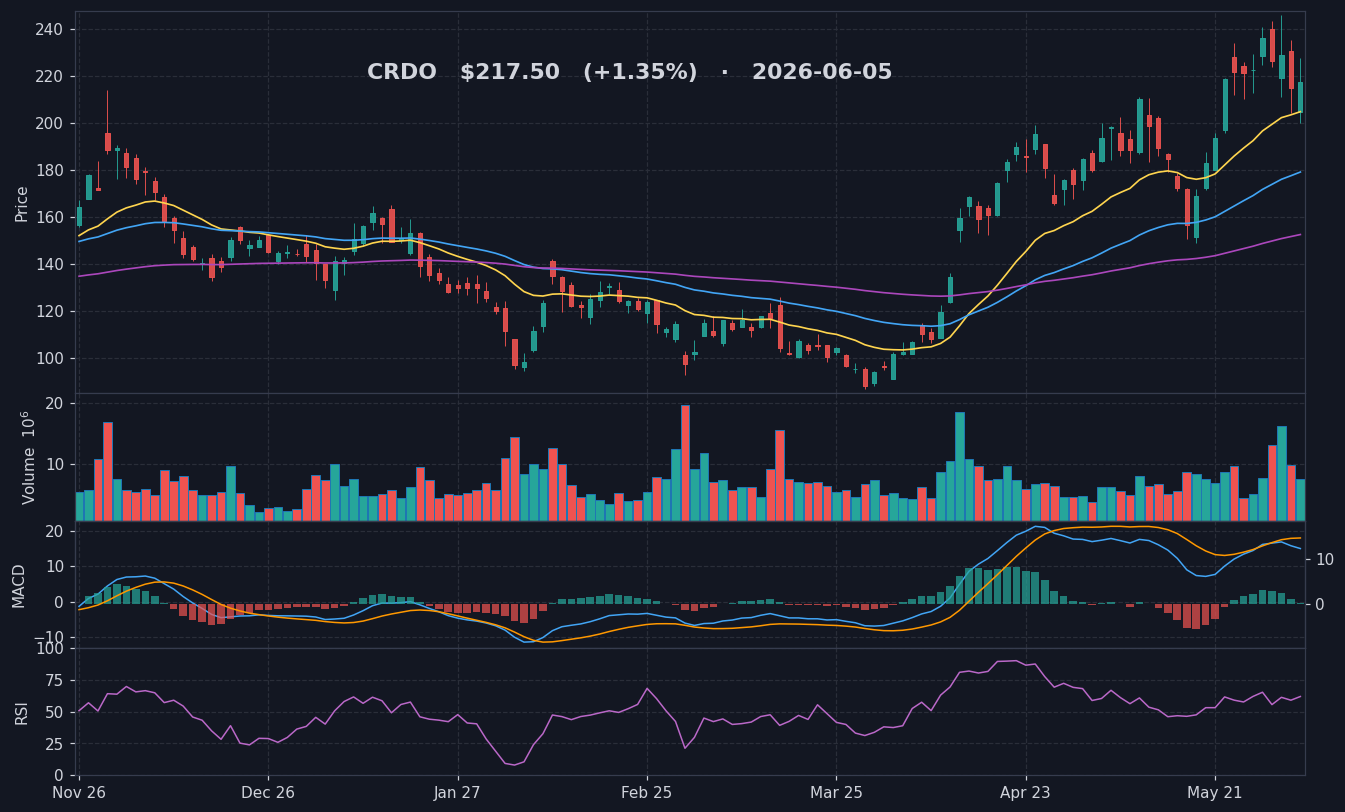Viewport: 1345px width, 812px height.
Task: Click the Price axis label
Action: [22, 203]
